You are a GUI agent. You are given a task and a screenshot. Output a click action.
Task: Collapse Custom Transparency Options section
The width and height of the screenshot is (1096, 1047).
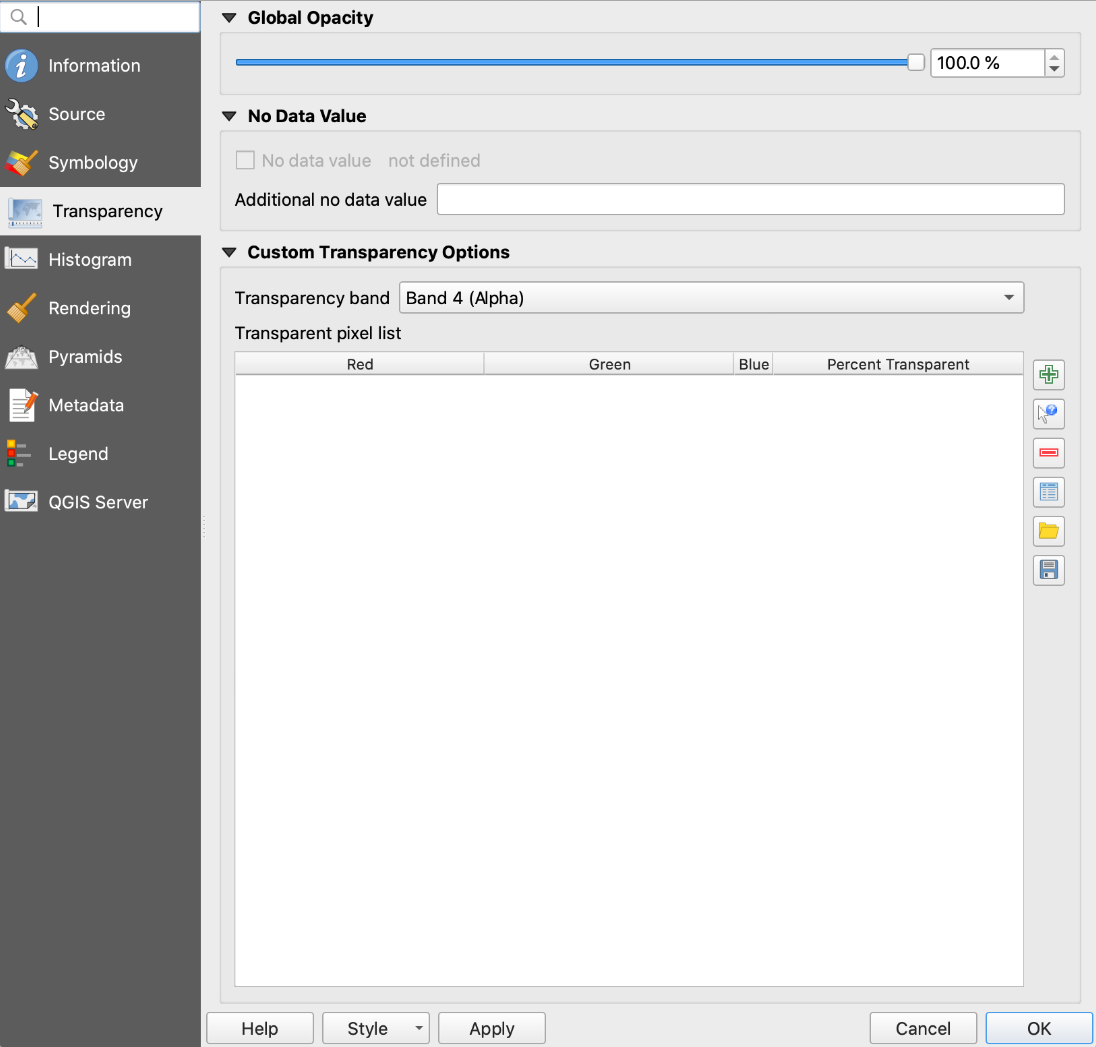point(229,252)
